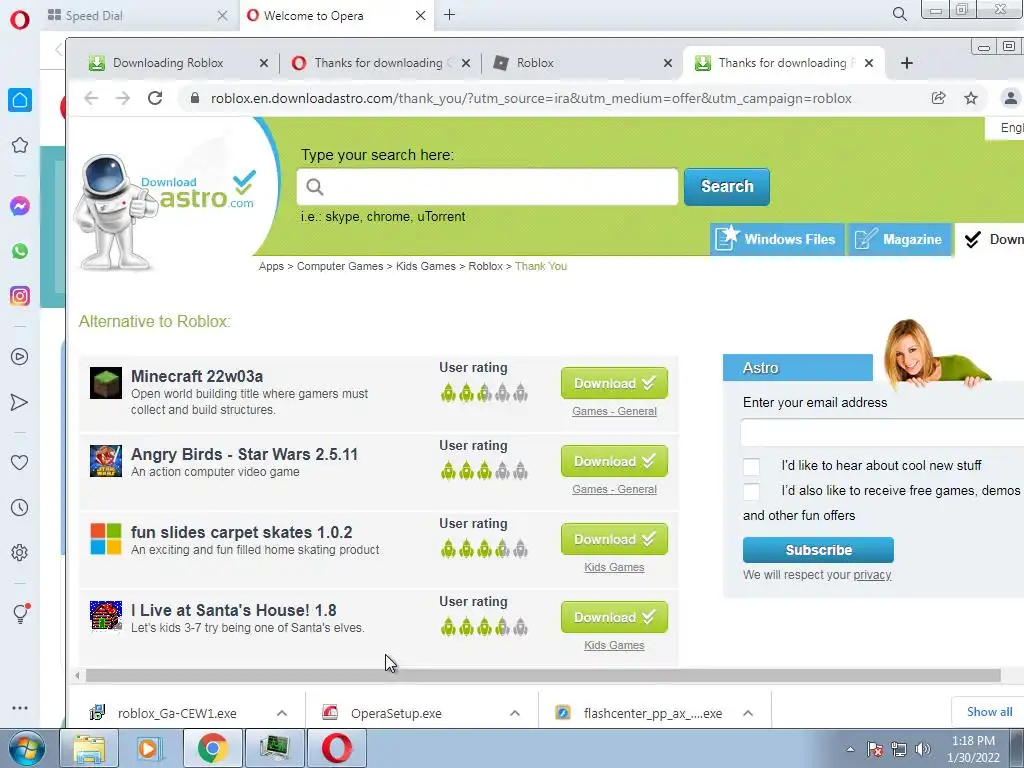Open Kids Games breadcrumb link
The width and height of the screenshot is (1024, 768).
[426, 266]
